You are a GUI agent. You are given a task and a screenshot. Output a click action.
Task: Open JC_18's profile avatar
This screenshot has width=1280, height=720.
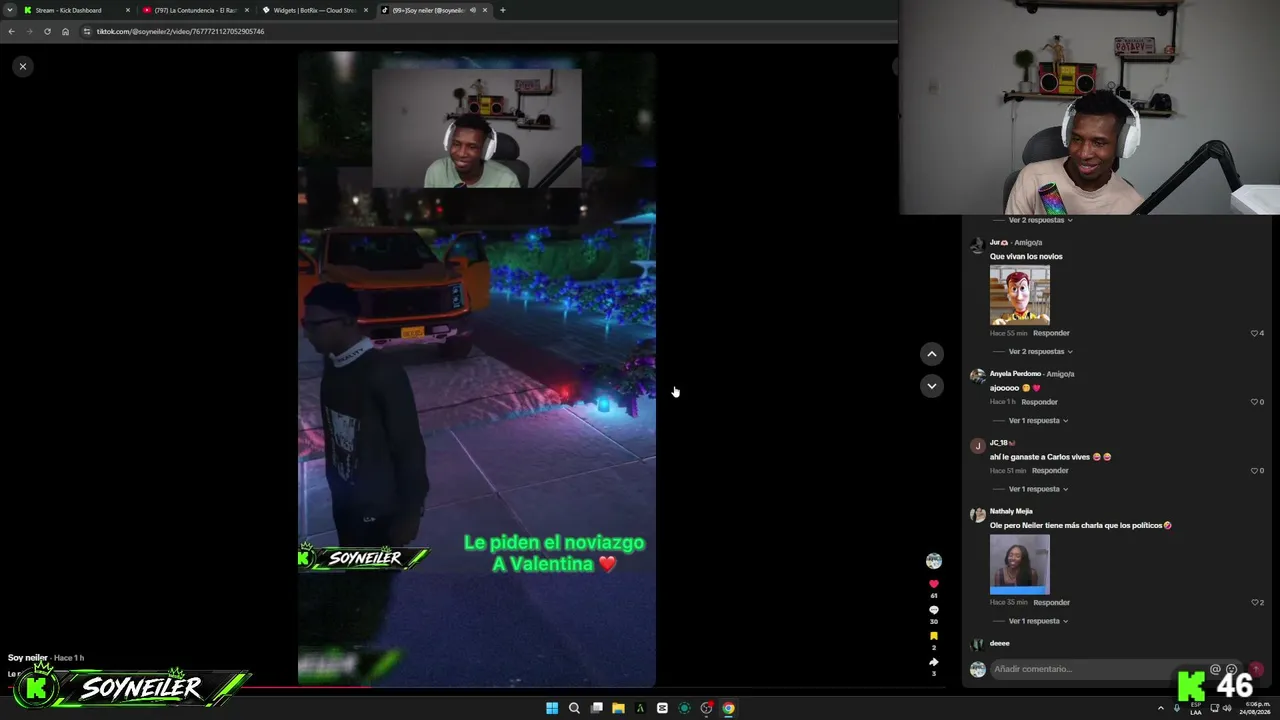pos(977,447)
